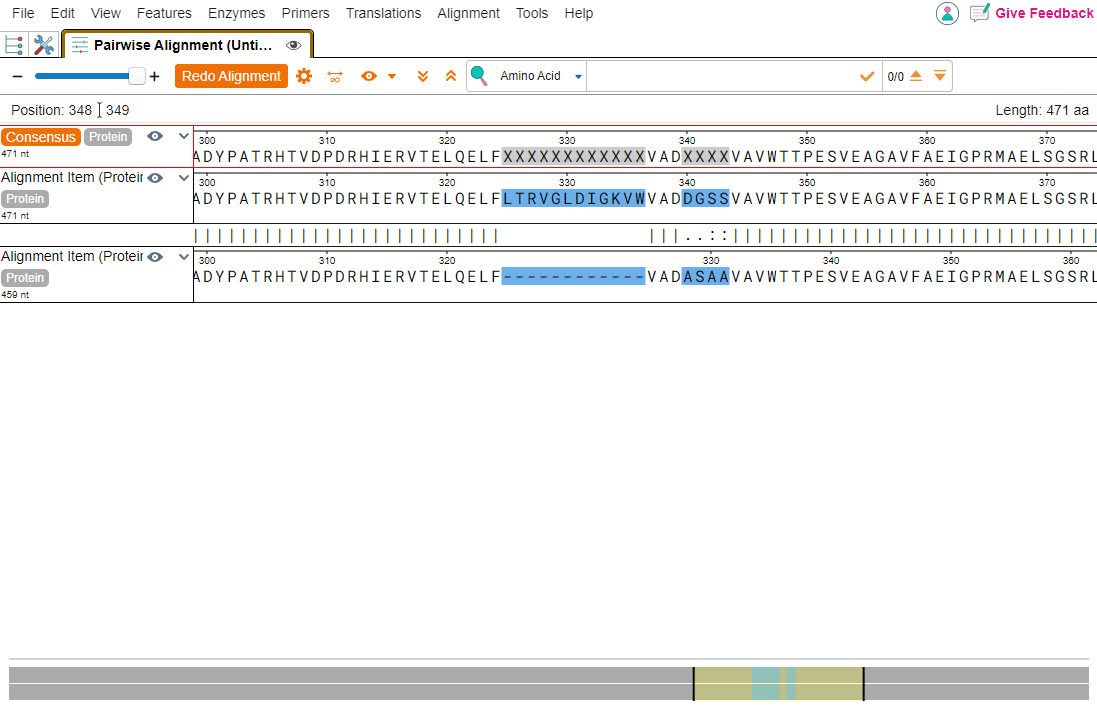The width and height of the screenshot is (1097, 707).
Task: Open the Alignment menu
Action: point(469,13)
